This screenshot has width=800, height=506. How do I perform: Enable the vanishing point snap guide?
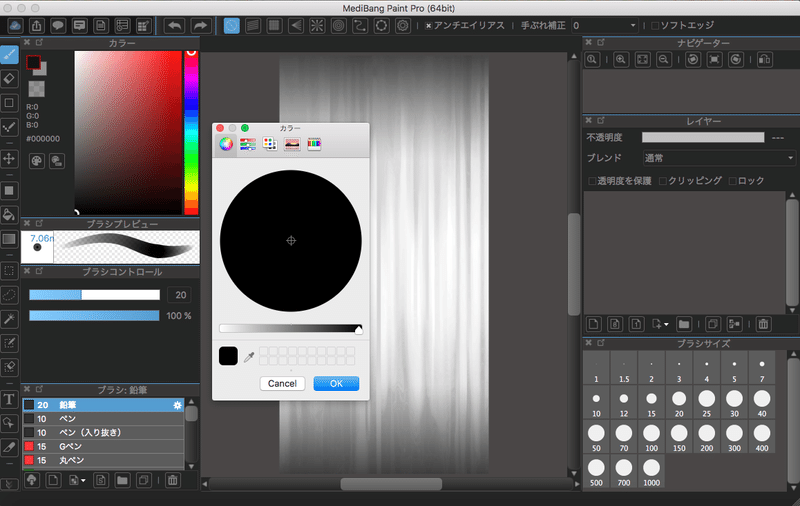point(295,26)
